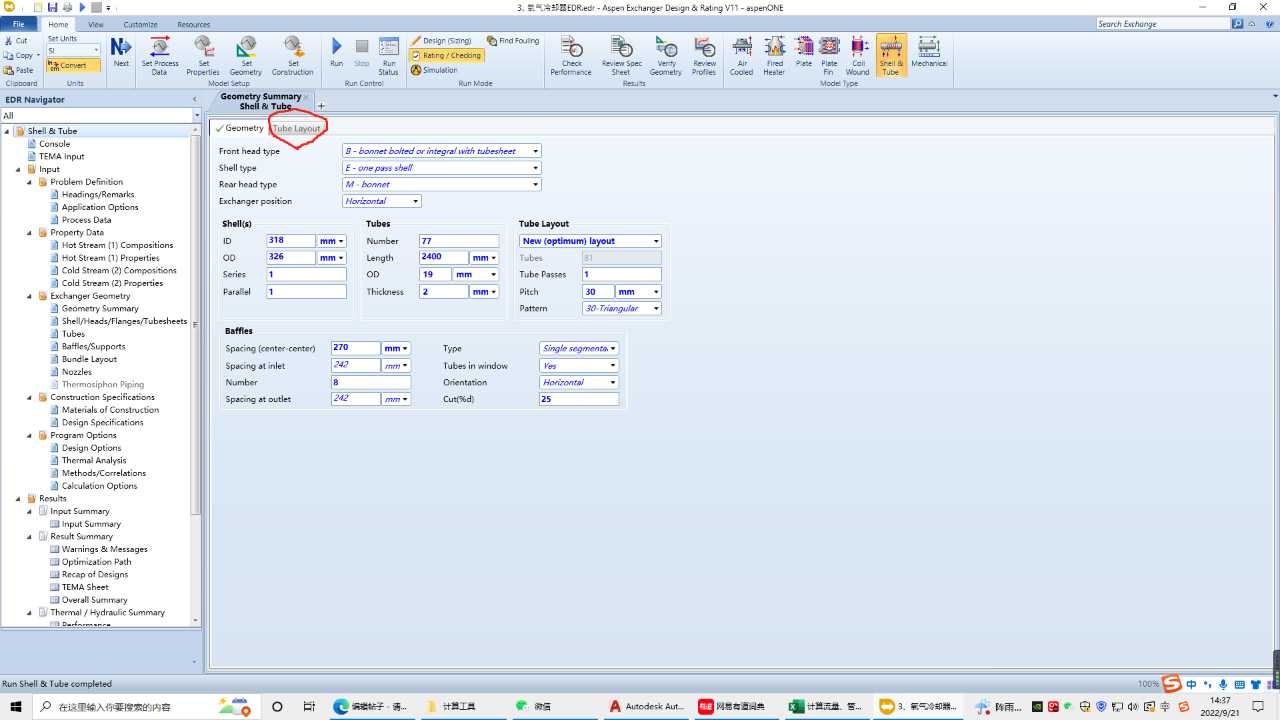Viewport: 1280px width, 720px height.
Task: Open TEMA Input in navigator
Action: 61,157
